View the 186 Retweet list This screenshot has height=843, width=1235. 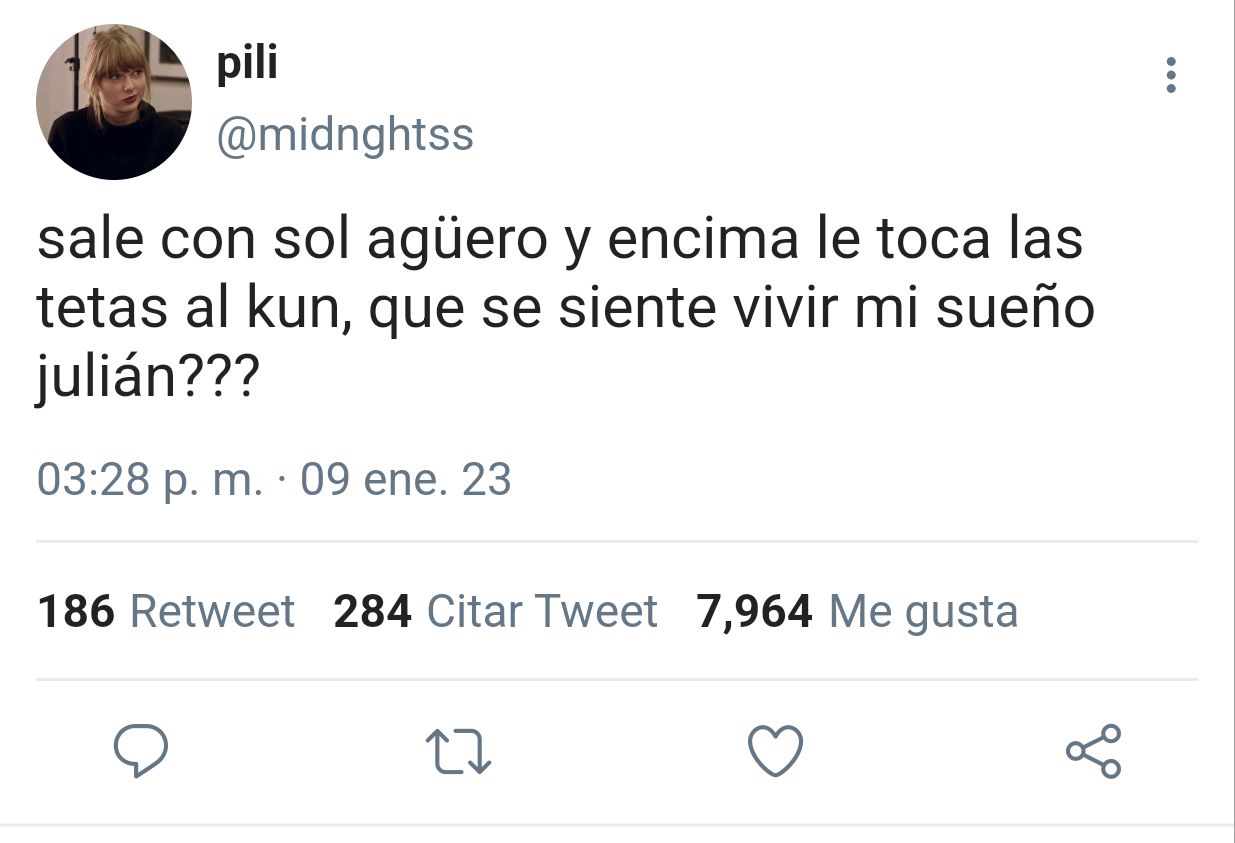click(x=166, y=611)
